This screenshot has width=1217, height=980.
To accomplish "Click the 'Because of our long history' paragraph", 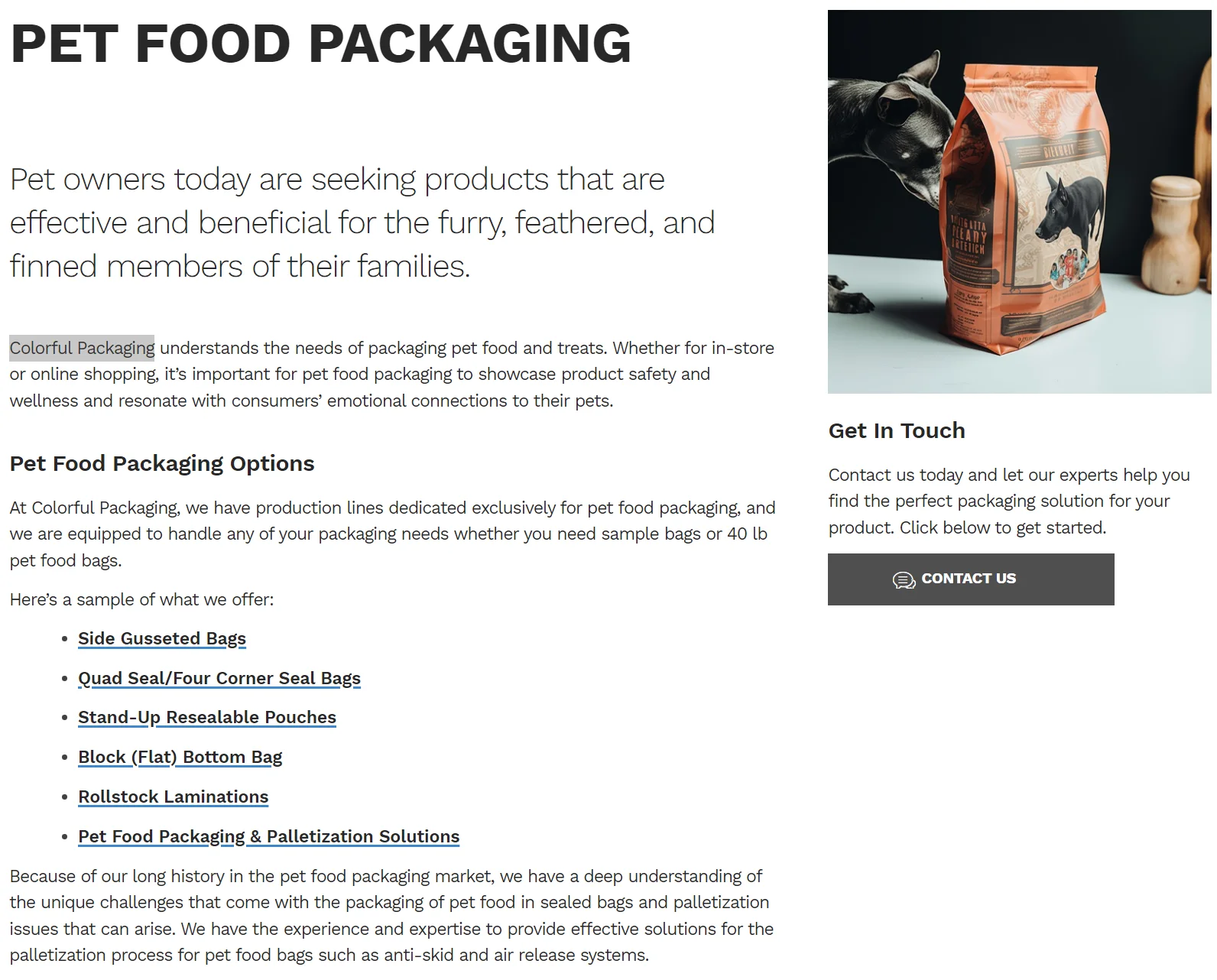I will [x=391, y=915].
